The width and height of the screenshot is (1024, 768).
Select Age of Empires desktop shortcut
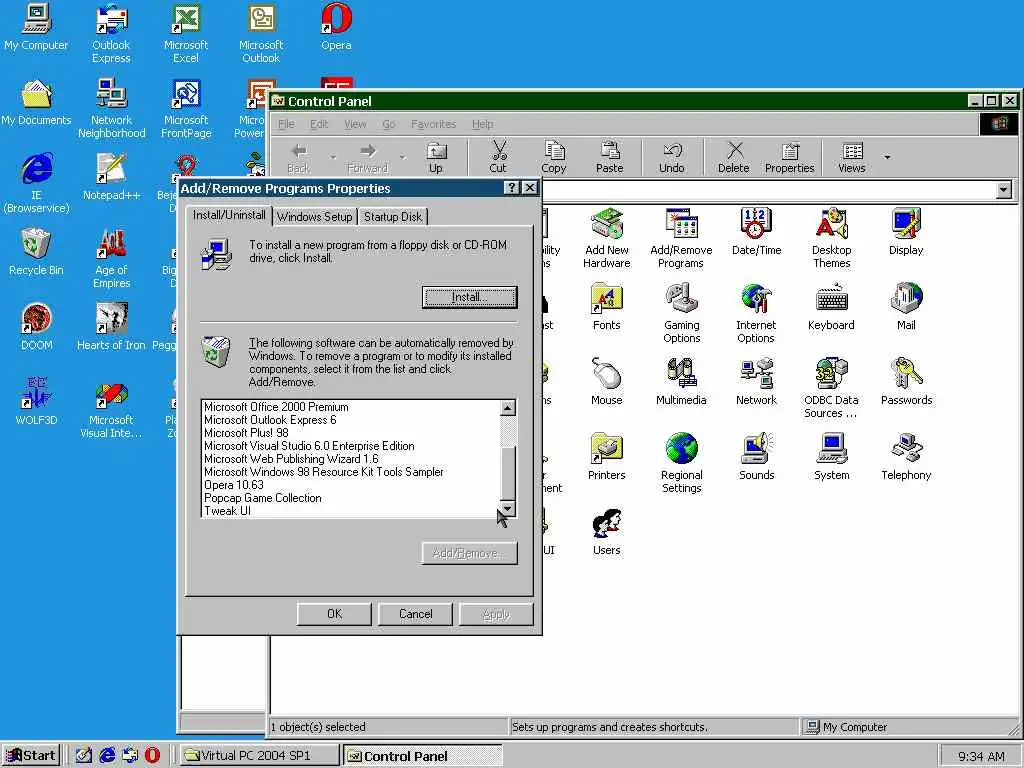pos(111,259)
